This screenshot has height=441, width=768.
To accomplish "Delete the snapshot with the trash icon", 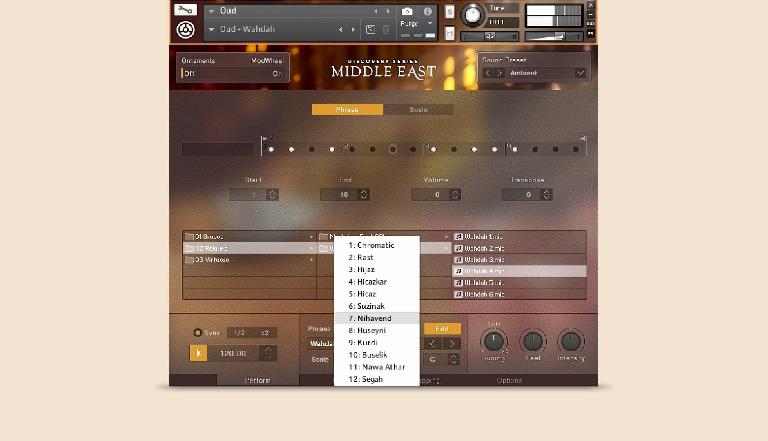I will (386, 30).
